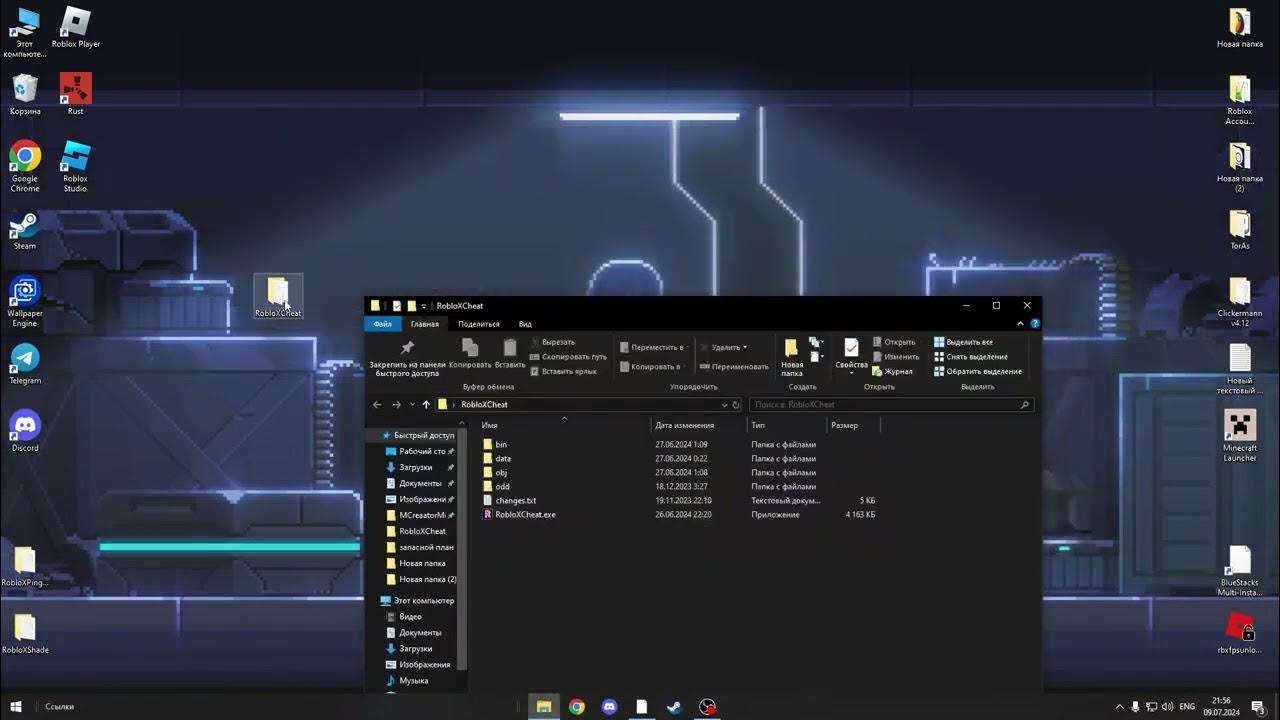
Task: Click Вставить ярлык in the ribbon
Action: (563, 371)
